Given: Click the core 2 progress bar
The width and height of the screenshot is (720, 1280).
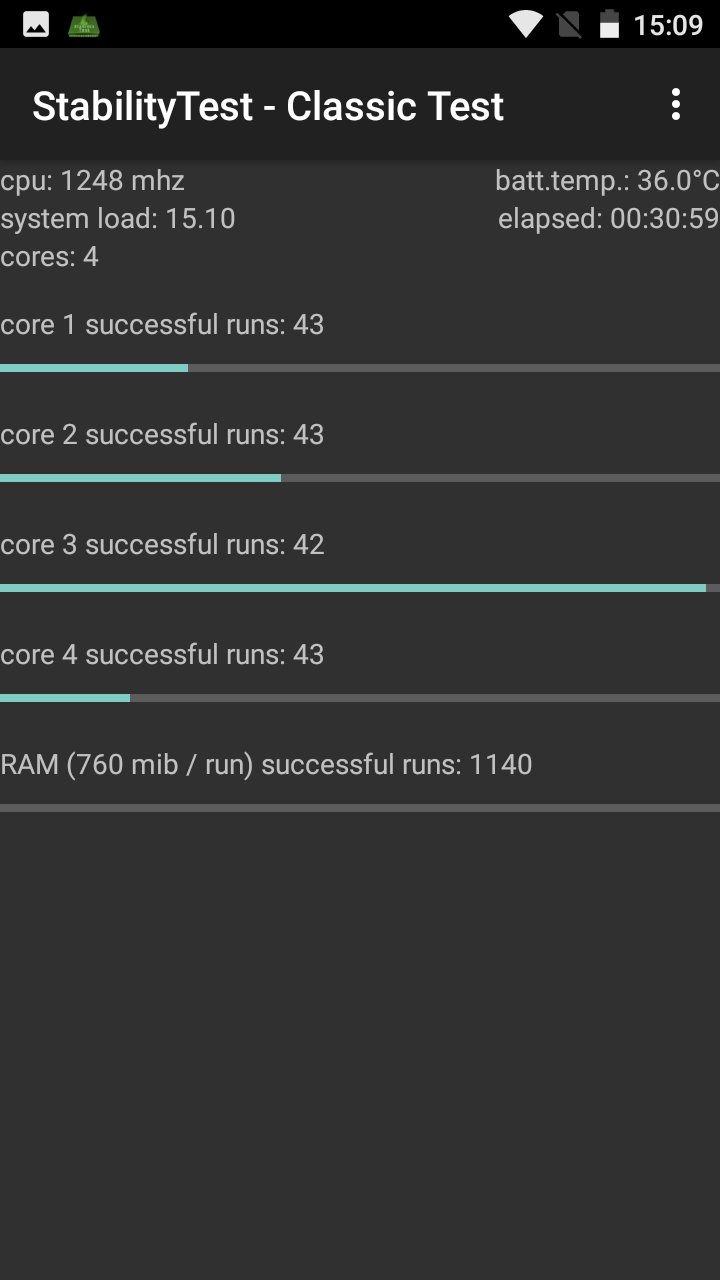Looking at the screenshot, I should [360, 478].
